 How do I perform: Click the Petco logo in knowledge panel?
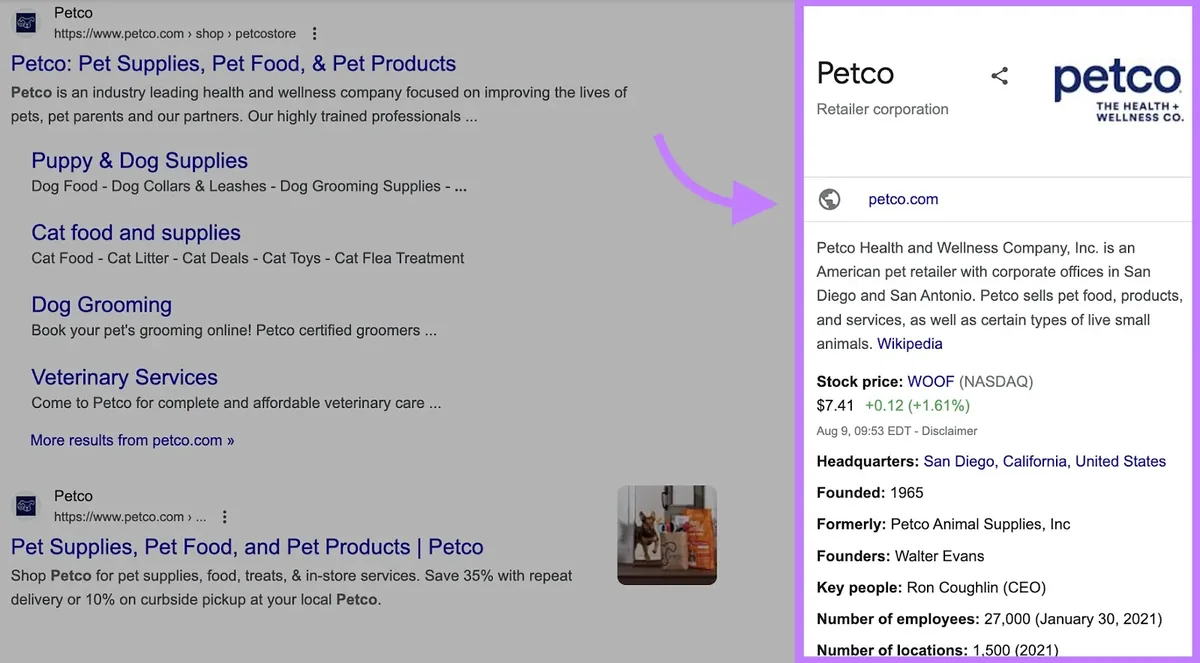1119,91
